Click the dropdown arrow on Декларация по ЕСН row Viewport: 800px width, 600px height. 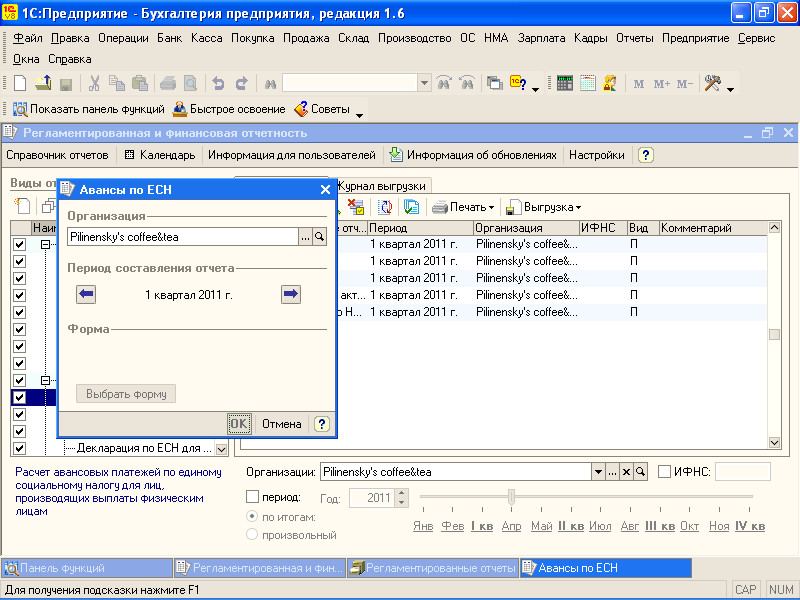pyautogui.click(x=221, y=449)
